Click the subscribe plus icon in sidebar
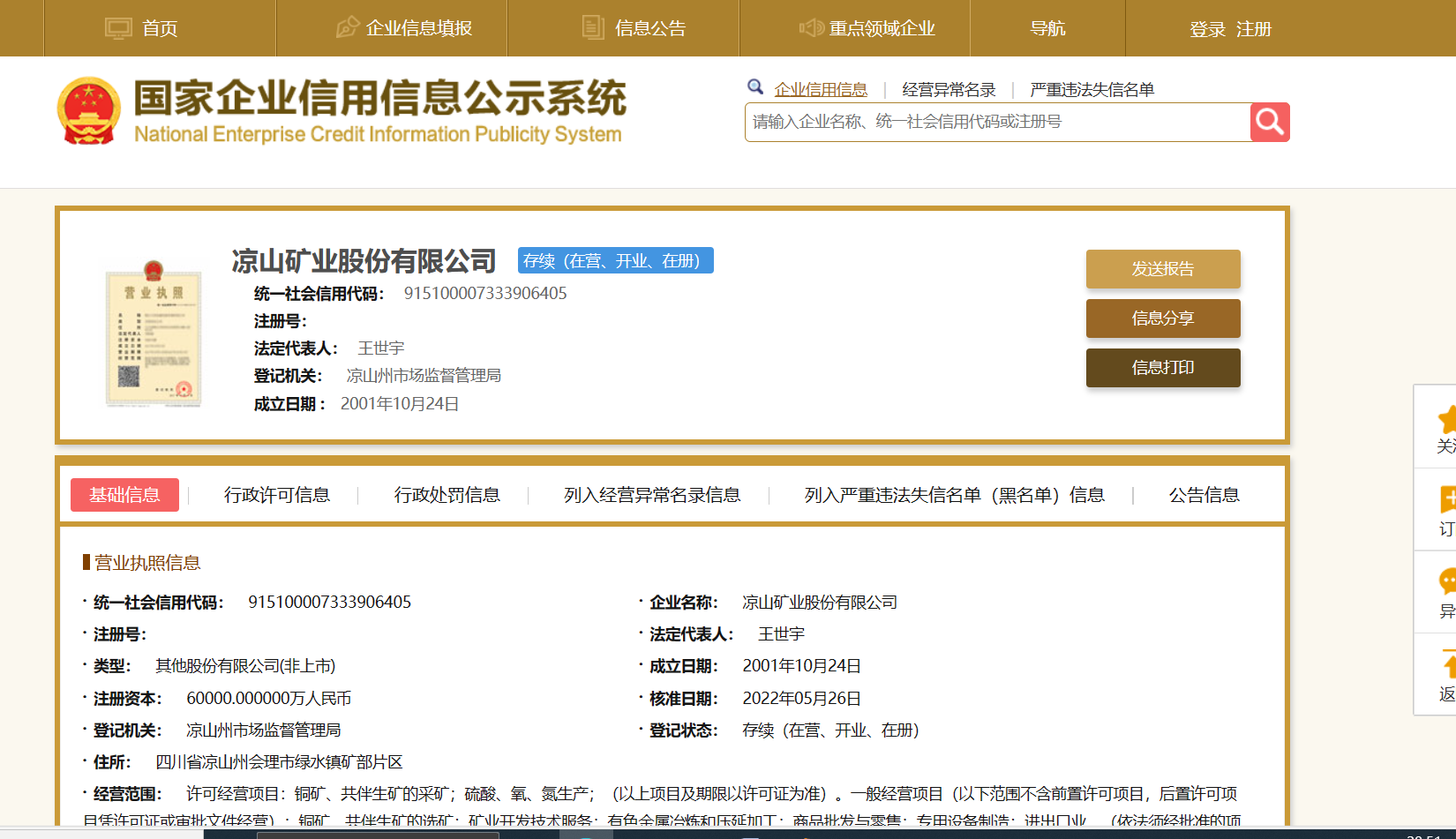Screen dimensions: 1456x839 click(1447, 499)
